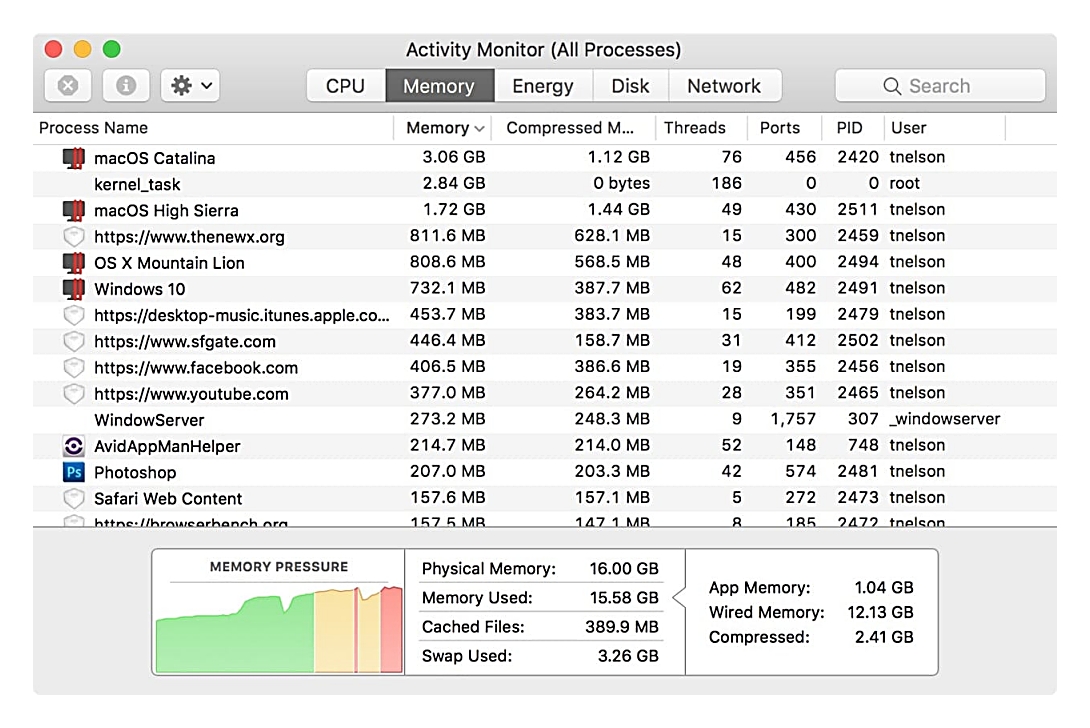Select the AvidAppManHelper process name
Screen dimensions: 1090x728
(167, 446)
